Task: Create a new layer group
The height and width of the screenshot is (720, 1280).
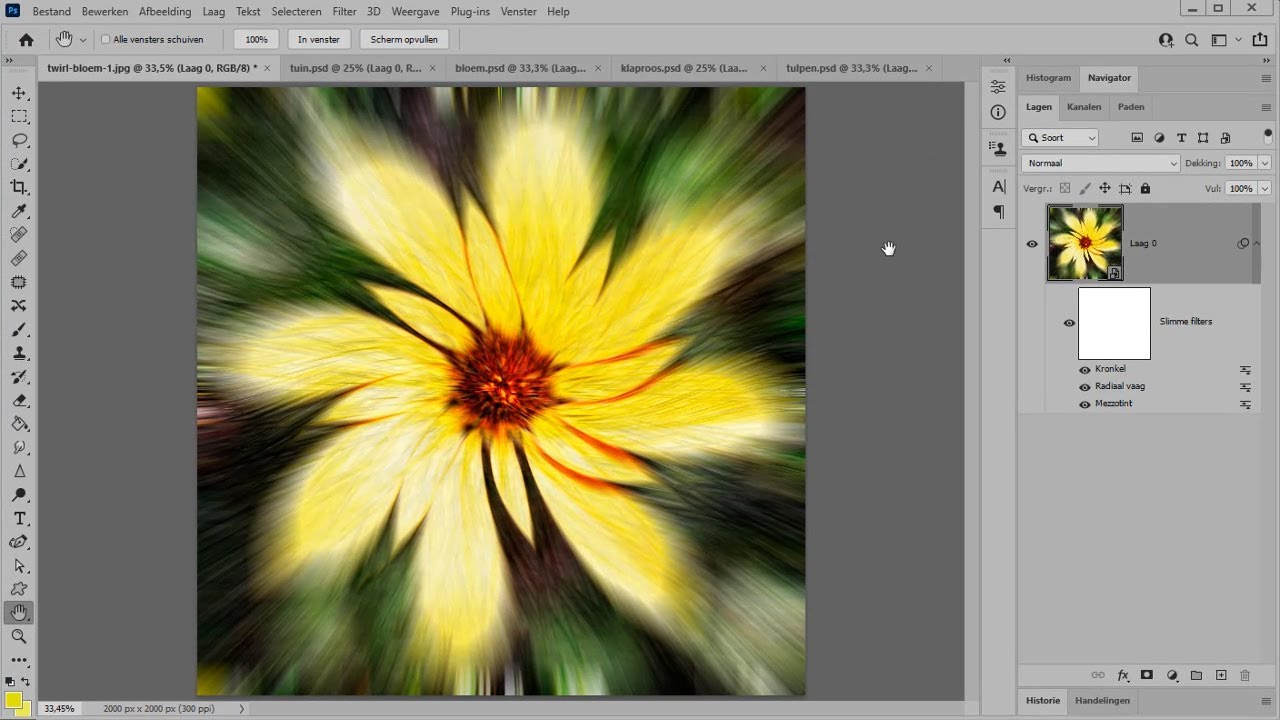Action: pyautogui.click(x=1196, y=676)
